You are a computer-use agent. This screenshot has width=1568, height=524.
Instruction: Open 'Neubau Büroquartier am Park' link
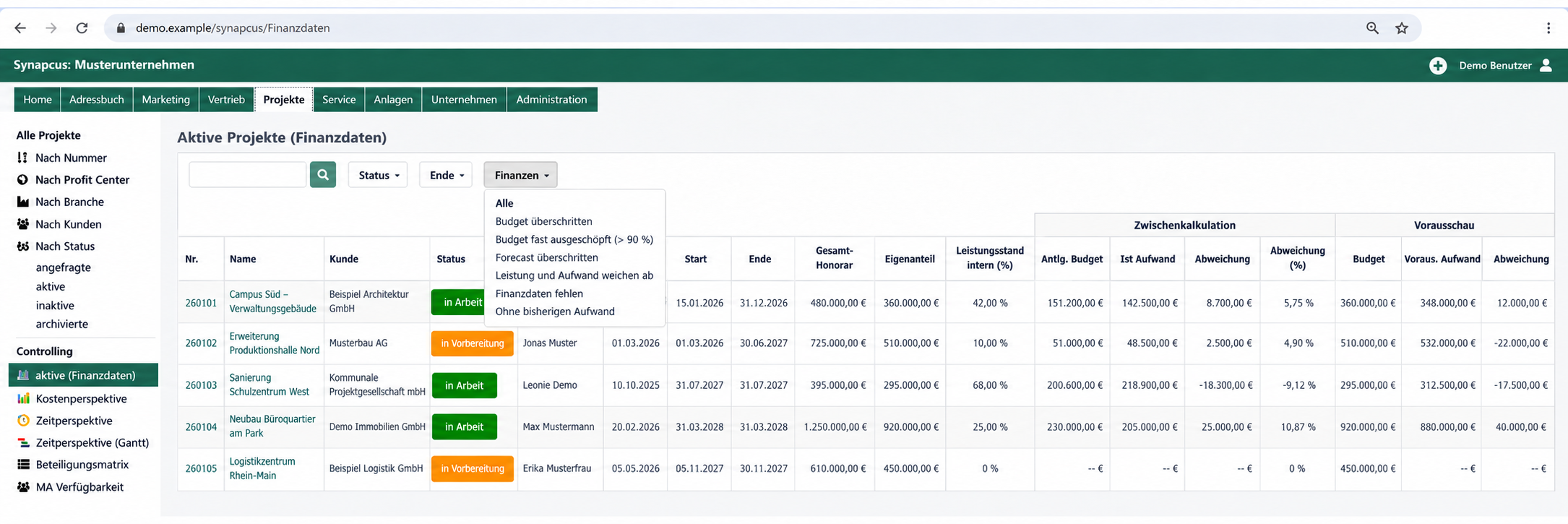coord(272,426)
